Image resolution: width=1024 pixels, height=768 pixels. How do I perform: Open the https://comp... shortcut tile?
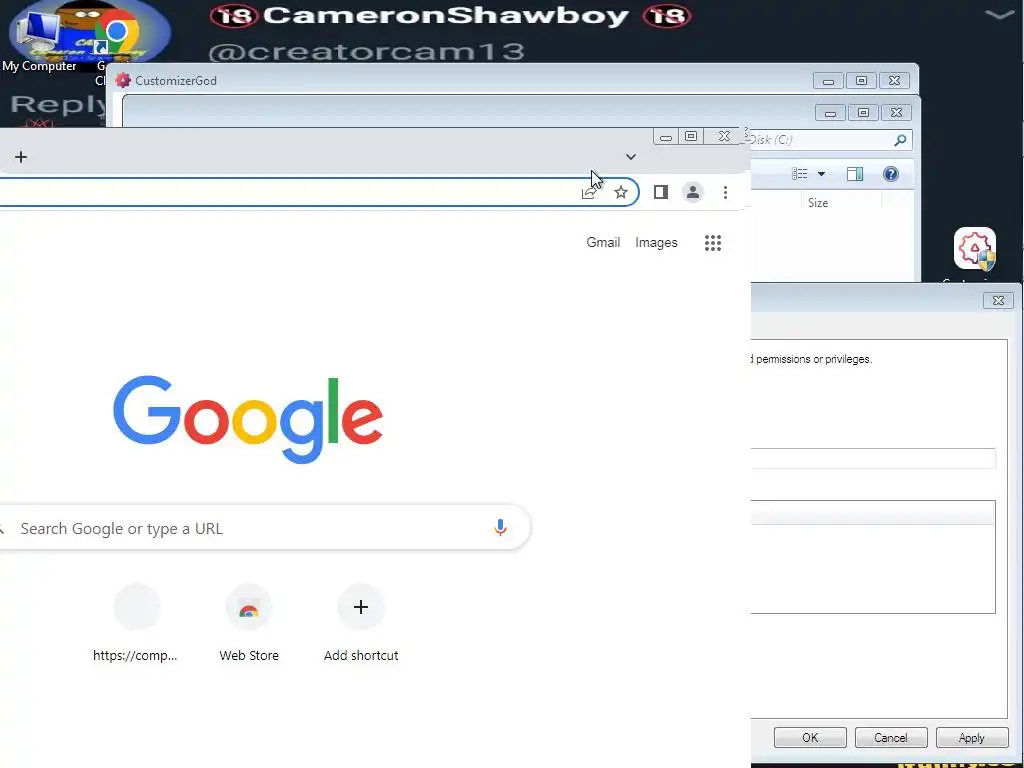pos(135,622)
